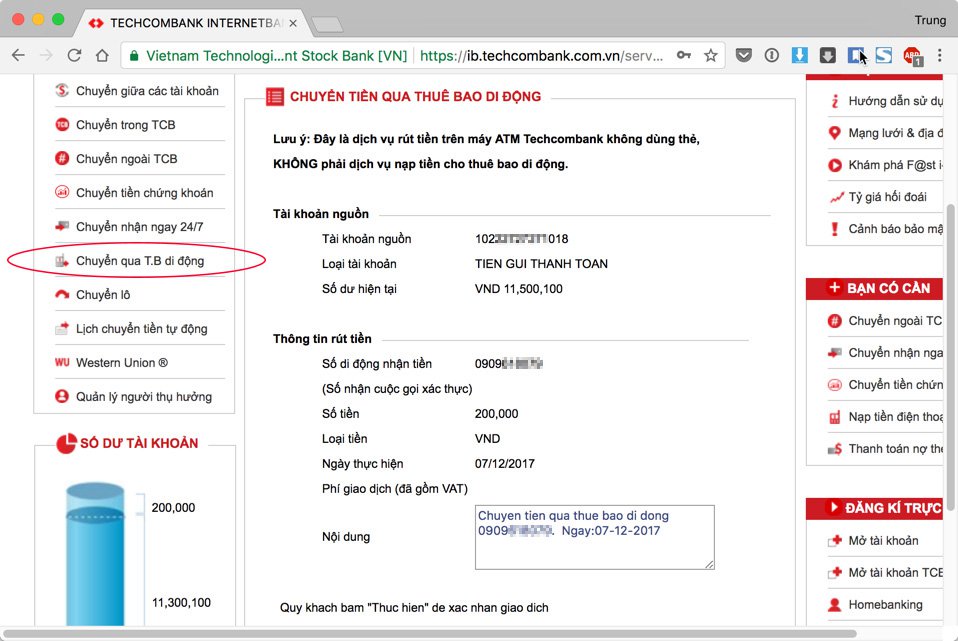This screenshot has width=958, height=641.
Task: Open the Pocket extension icon
Action: pyautogui.click(x=744, y=56)
